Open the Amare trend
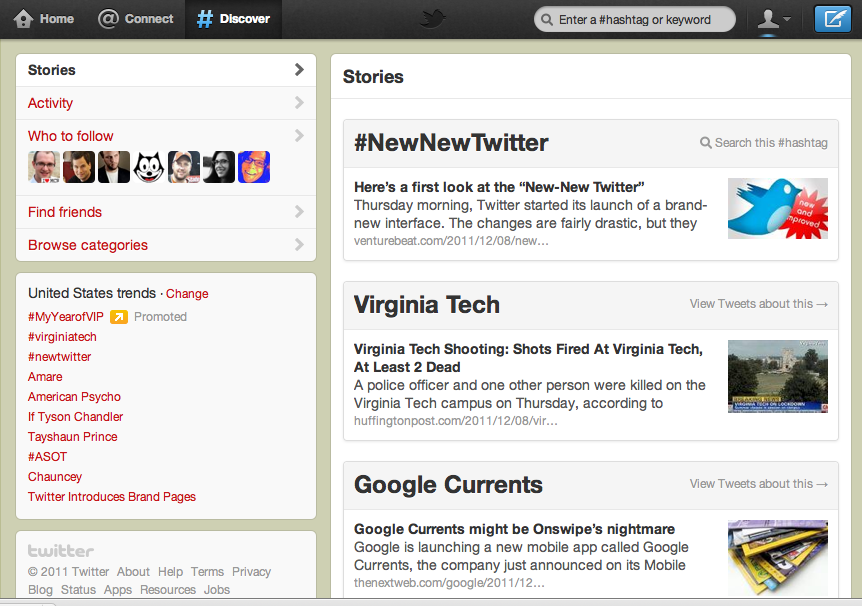 point(45,377)
